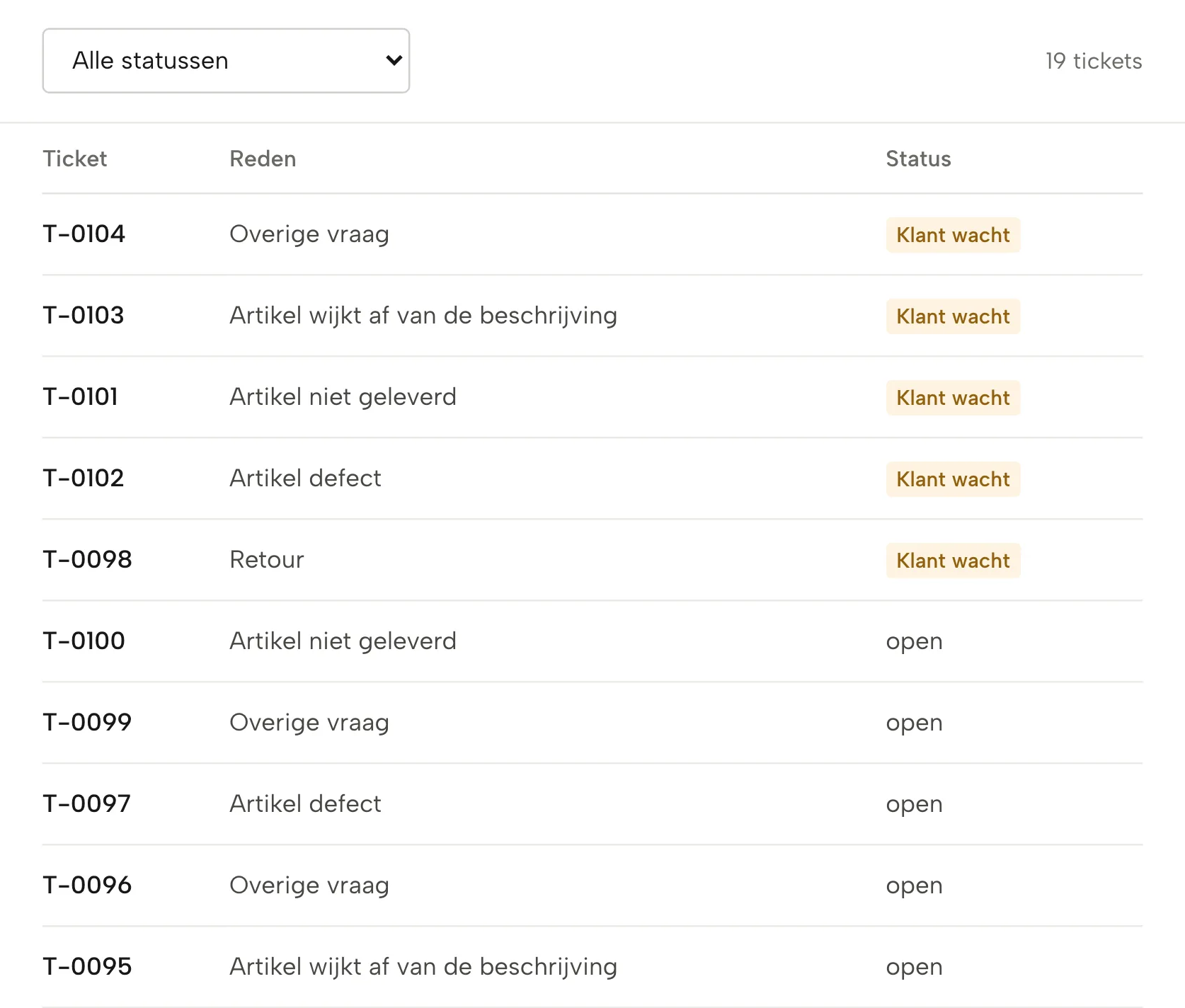Click the Reden column header
Screen dimensions: 1185x1008
point(263,159)
